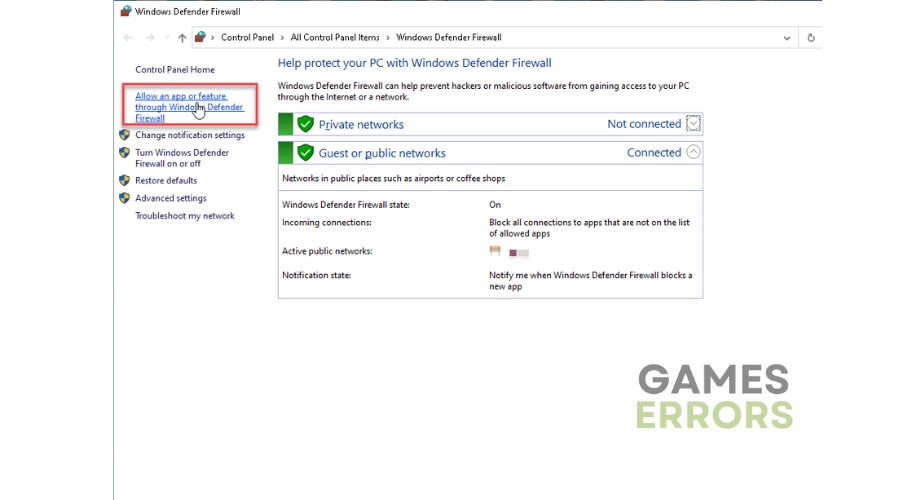The image size is (900, 500).
Task: Click the Back navigation arrow
Action: coord(128,38)
